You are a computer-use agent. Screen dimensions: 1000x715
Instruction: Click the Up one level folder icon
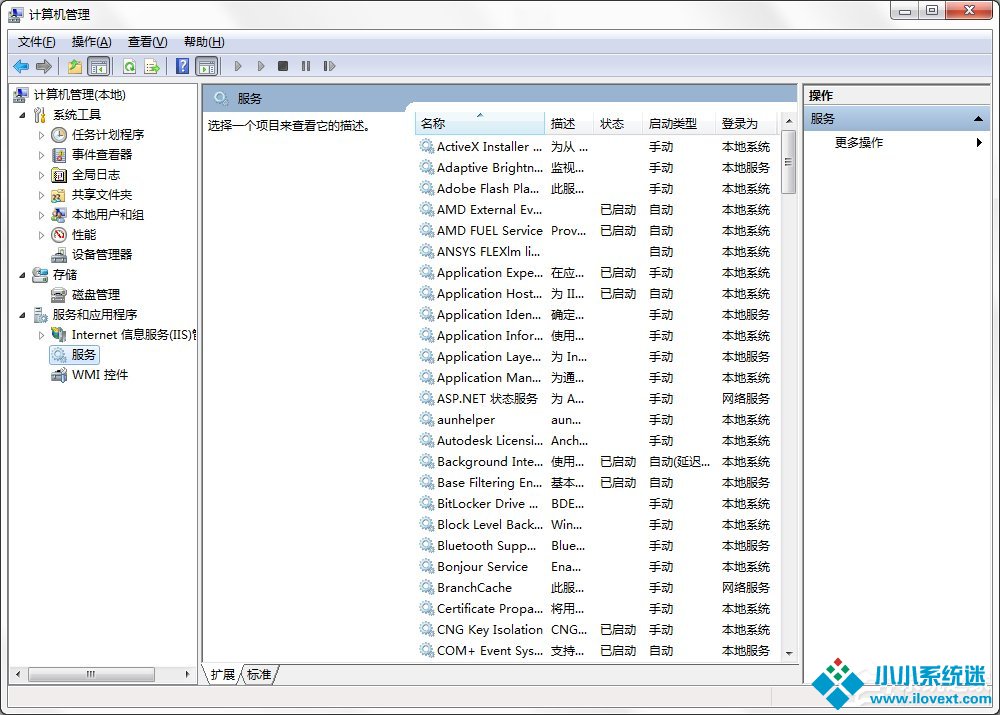[x=75, y=66]
